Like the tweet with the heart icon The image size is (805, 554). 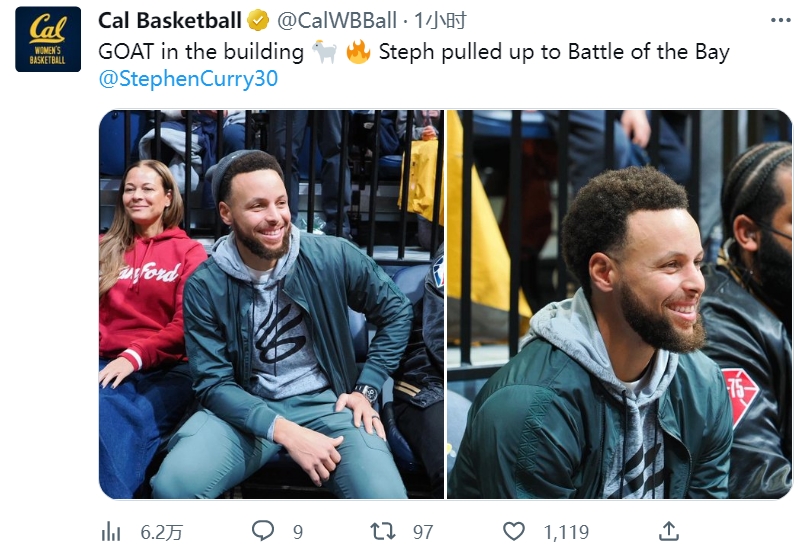point(513,531)
